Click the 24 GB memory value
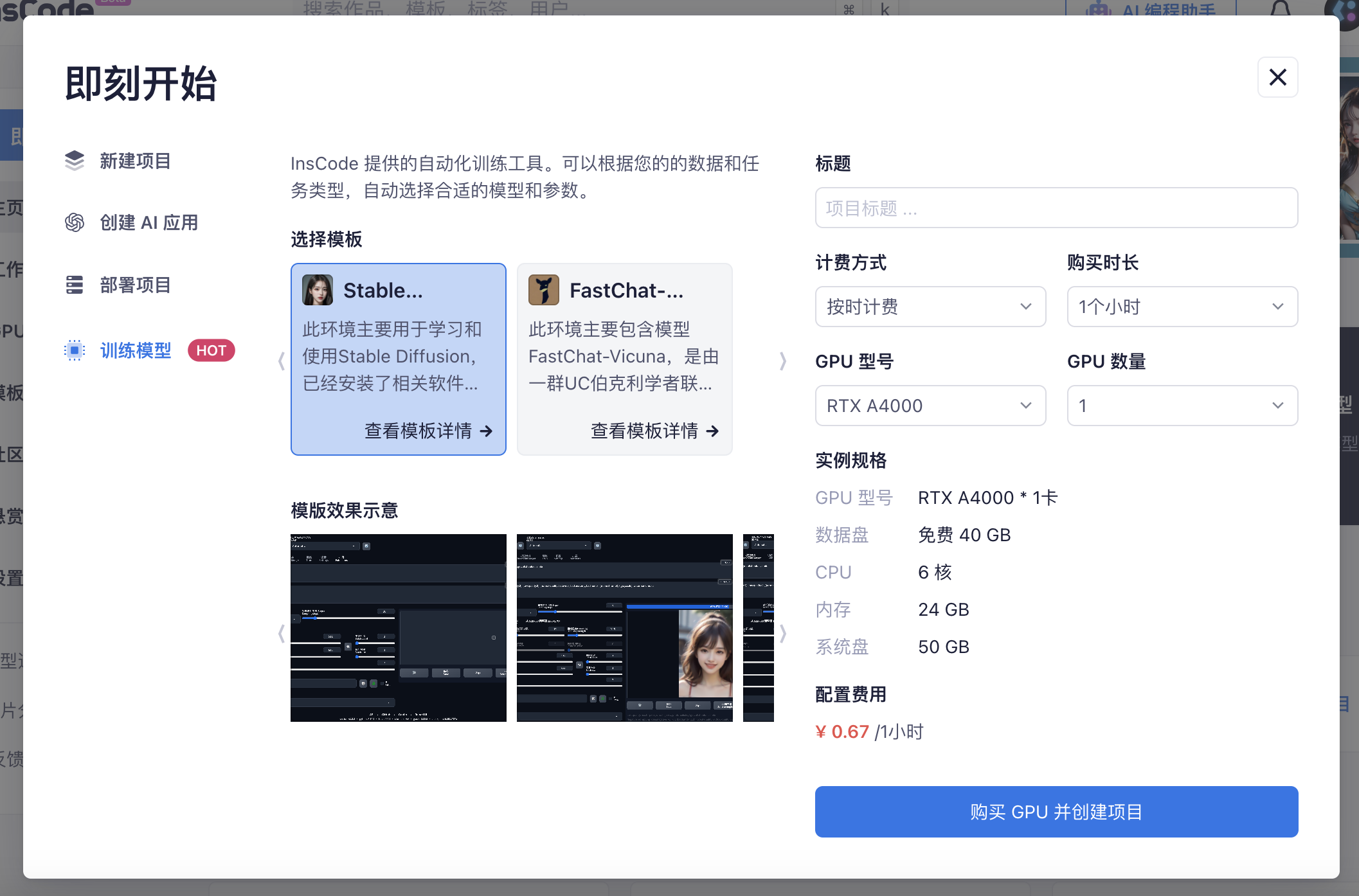1359x896 pixels. click(944, 609)
